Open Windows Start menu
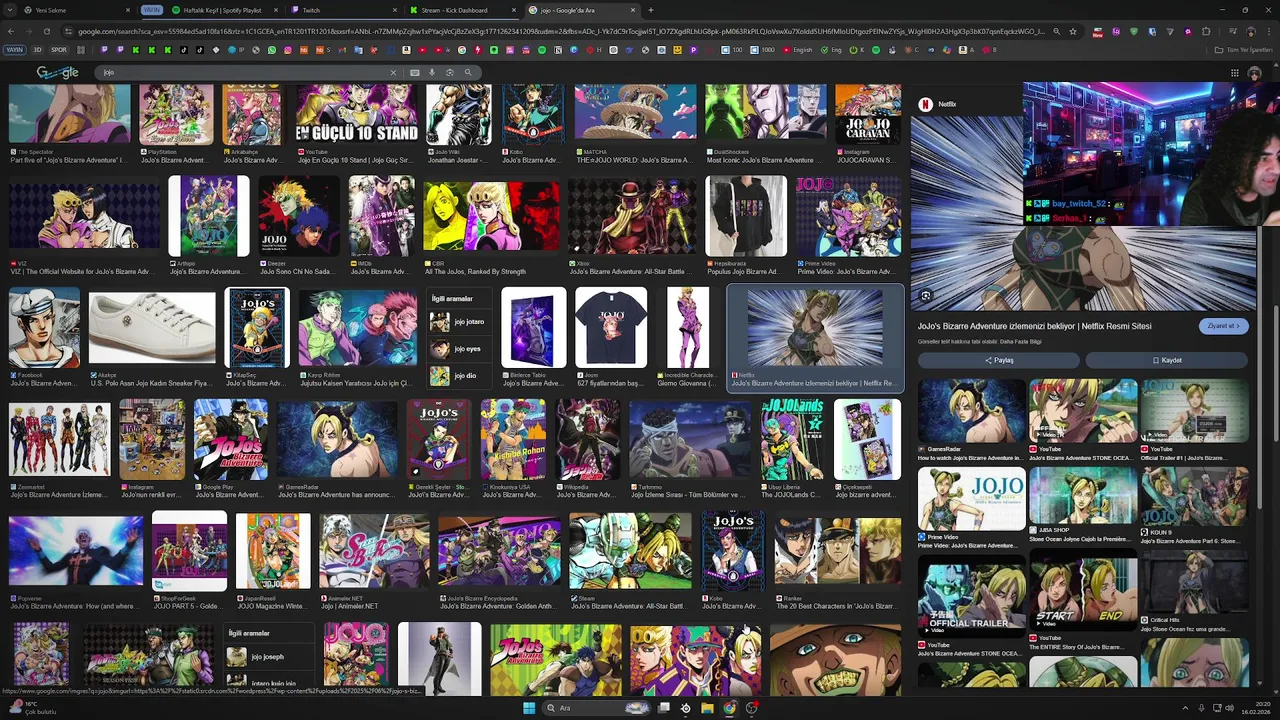This screenshot has width=1280, height=720. tap(529, 708)
